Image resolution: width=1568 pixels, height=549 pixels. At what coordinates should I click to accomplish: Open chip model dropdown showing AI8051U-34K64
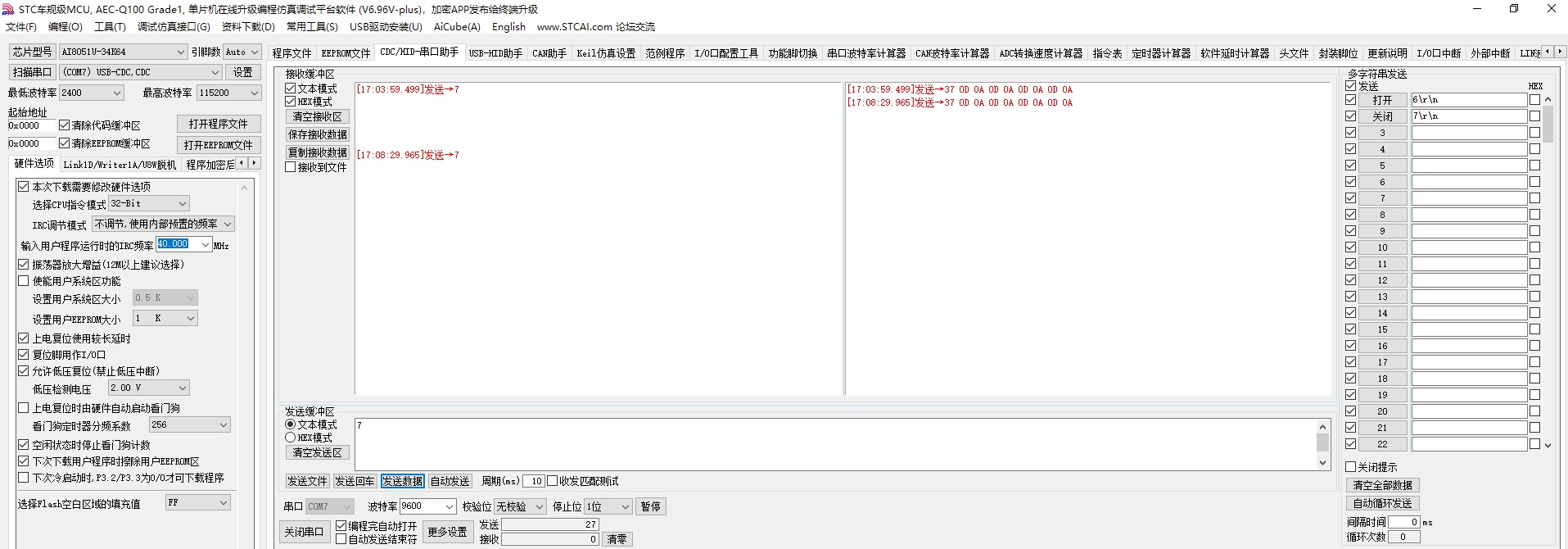click(x=124, y=52)
